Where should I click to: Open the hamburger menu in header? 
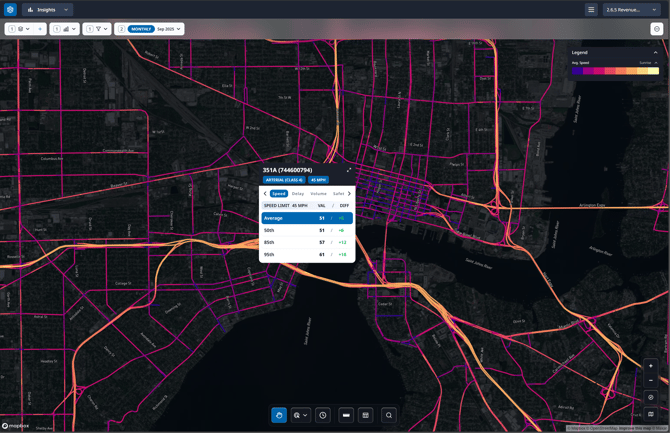[x=591, y=10]
